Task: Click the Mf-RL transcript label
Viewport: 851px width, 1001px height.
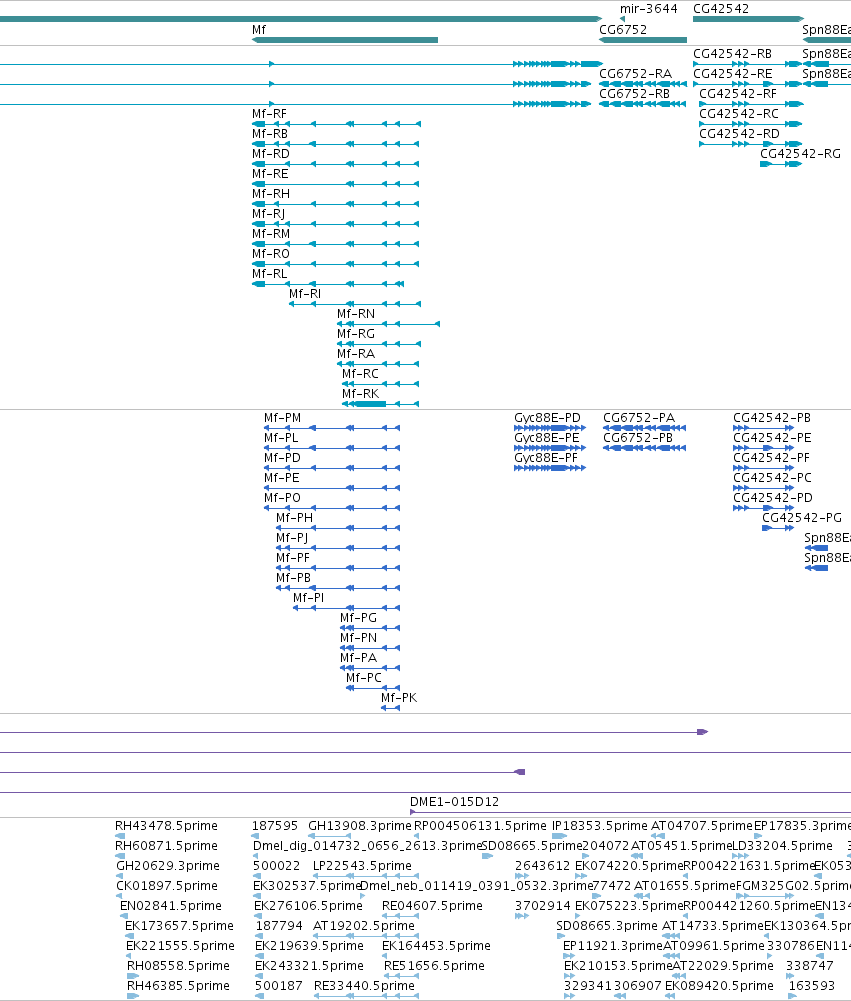Action: click(269, 274)
